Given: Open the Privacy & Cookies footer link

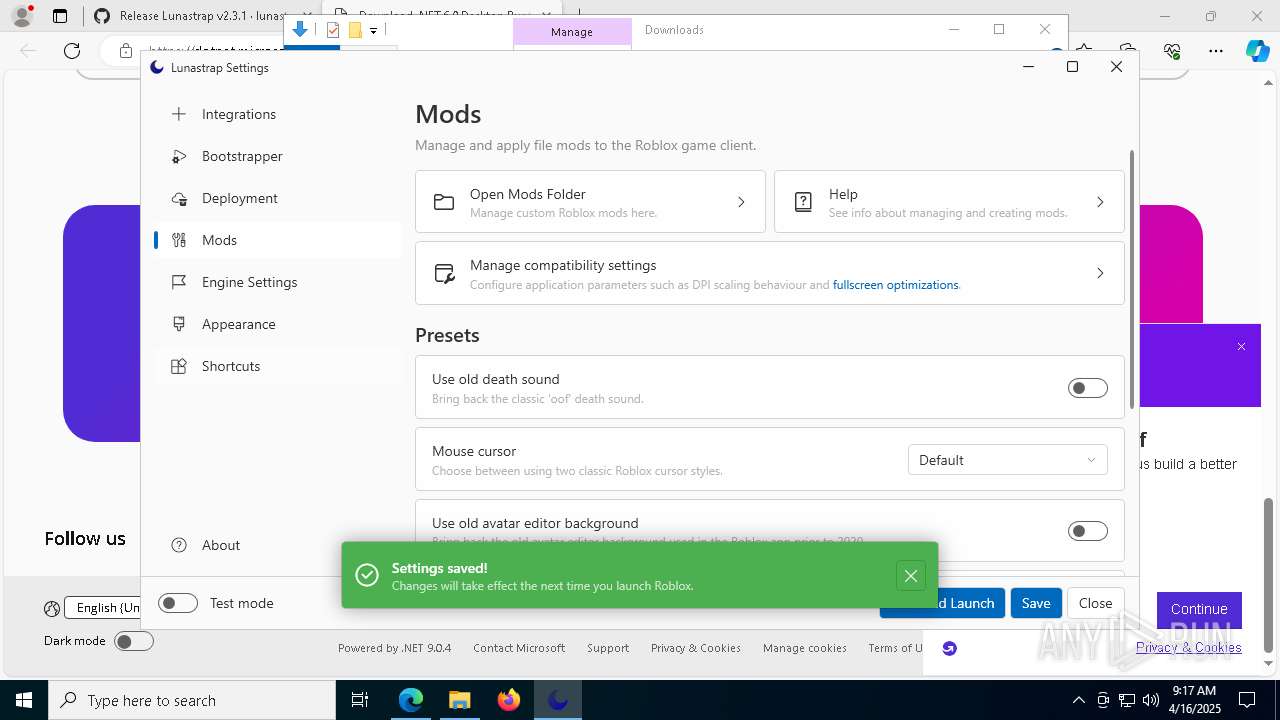Looking at the screenshot, I should point(695,648).
